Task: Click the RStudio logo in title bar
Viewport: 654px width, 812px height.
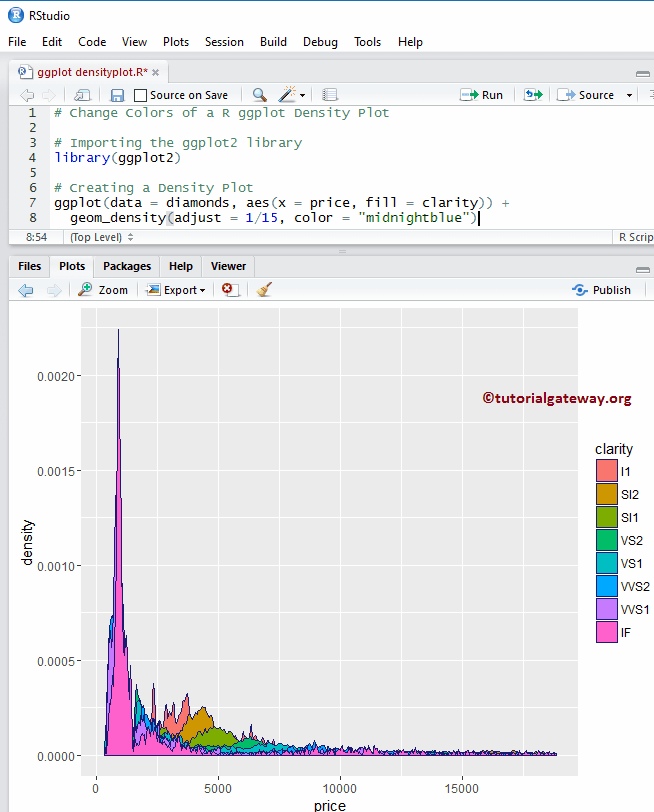Action: pos(16,15)
